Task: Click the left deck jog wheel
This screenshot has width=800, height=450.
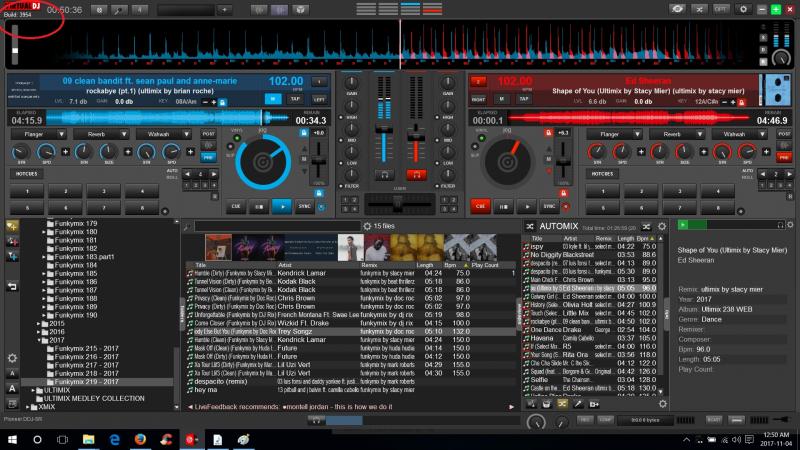Action: [263, 162]
